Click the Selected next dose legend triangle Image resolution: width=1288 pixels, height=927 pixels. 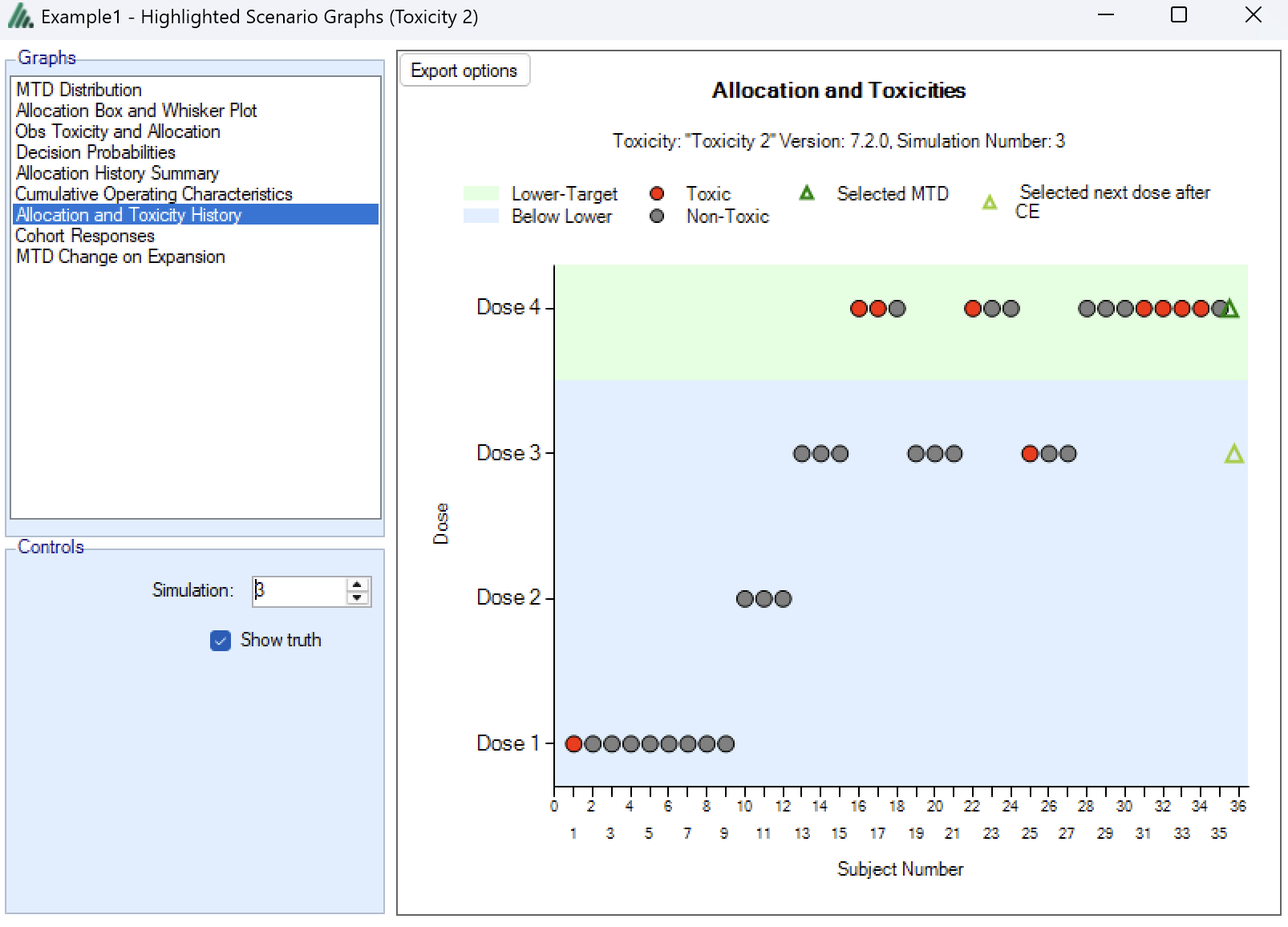(x=990, y=202)
